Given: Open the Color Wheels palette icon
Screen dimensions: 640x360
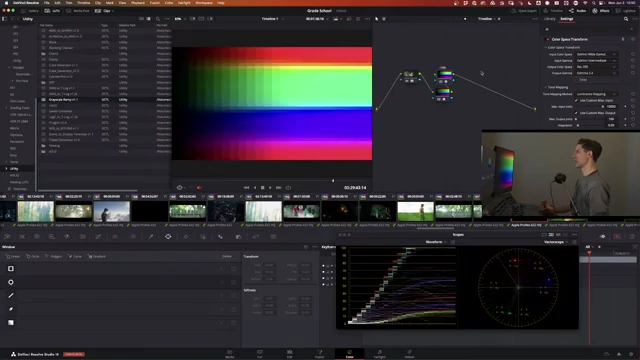Looking at the screenshot, I should pyautogui.click(x=37, y=236).
